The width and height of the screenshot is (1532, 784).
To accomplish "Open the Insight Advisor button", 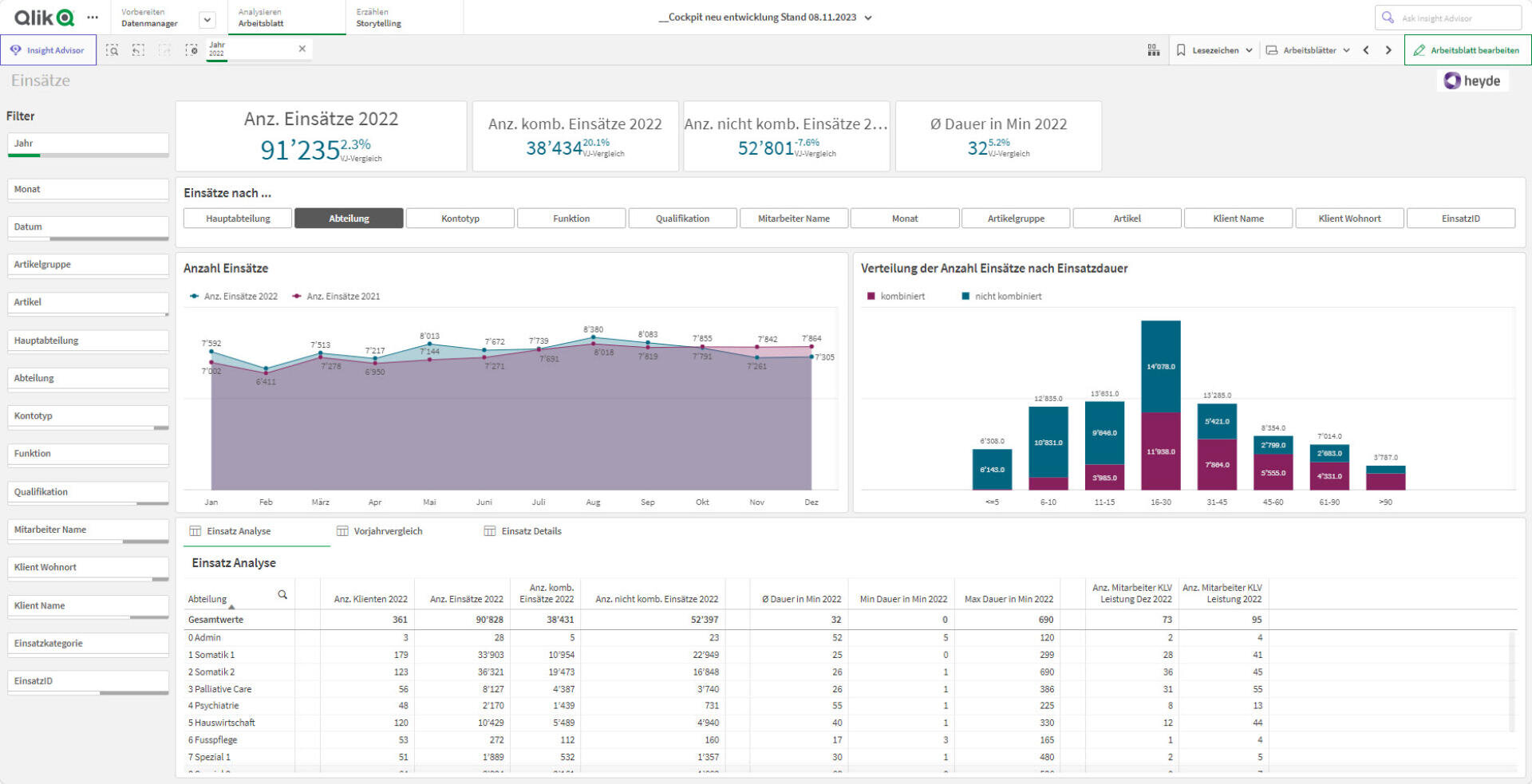I will (48, 50).
